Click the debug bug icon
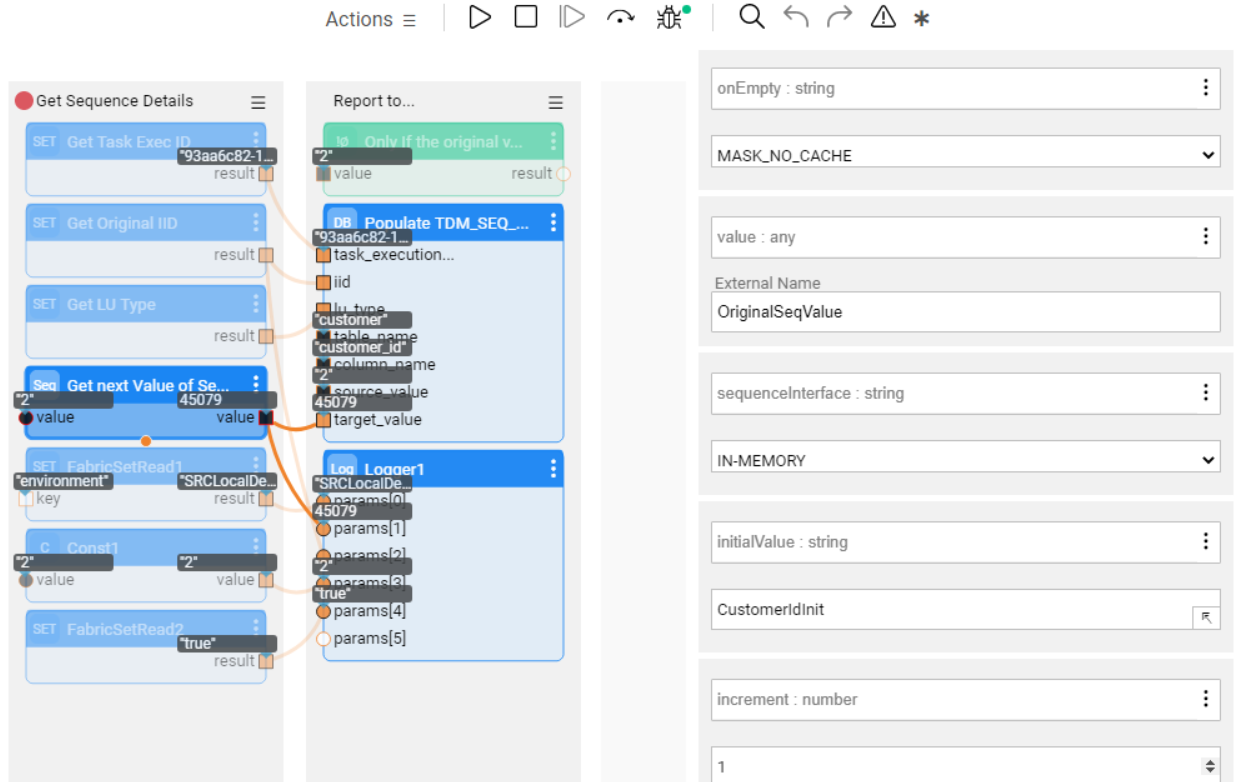 coord(669,18)
